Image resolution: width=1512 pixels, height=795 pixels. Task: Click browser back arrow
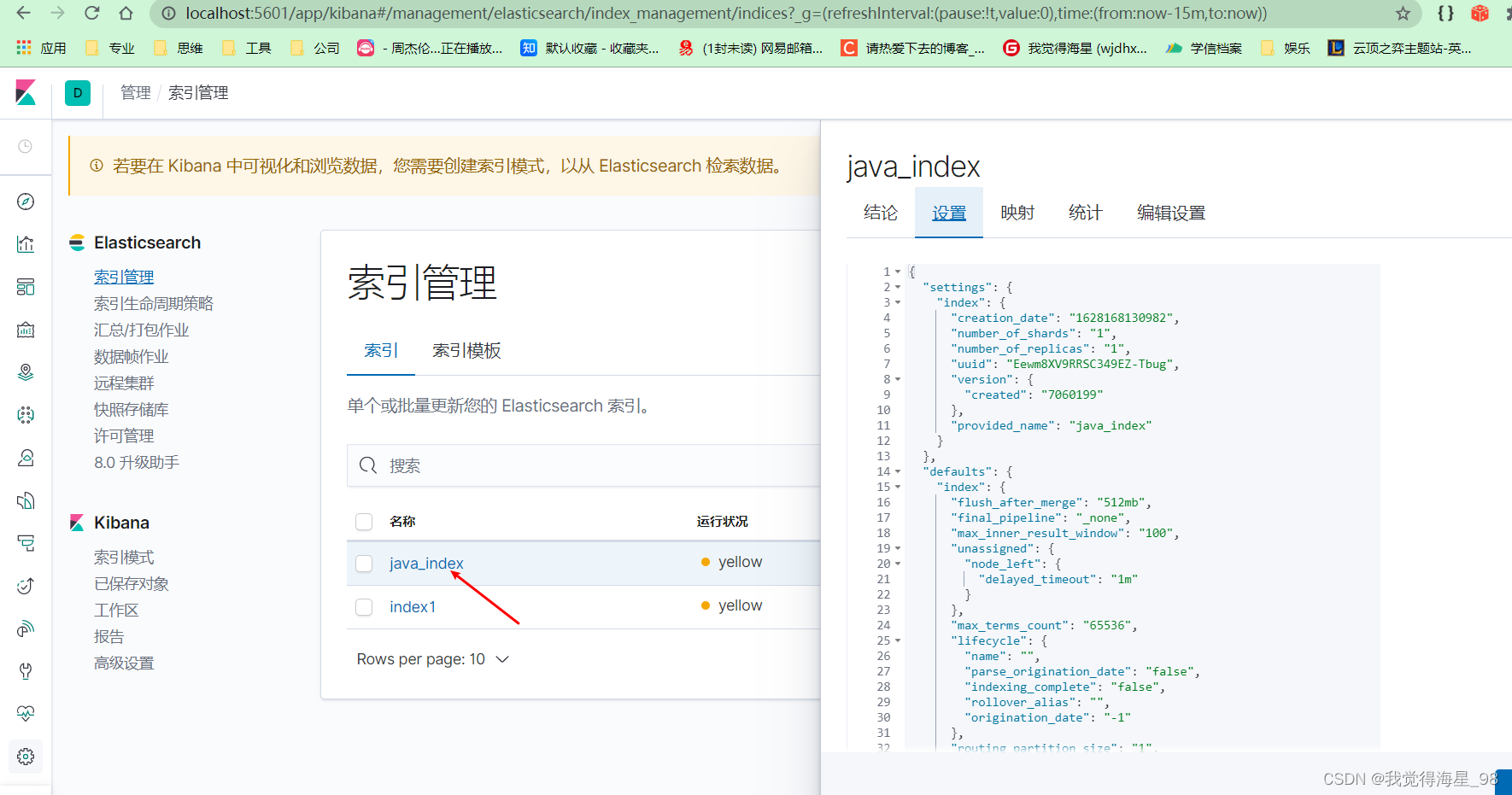[x=23, y=14]
